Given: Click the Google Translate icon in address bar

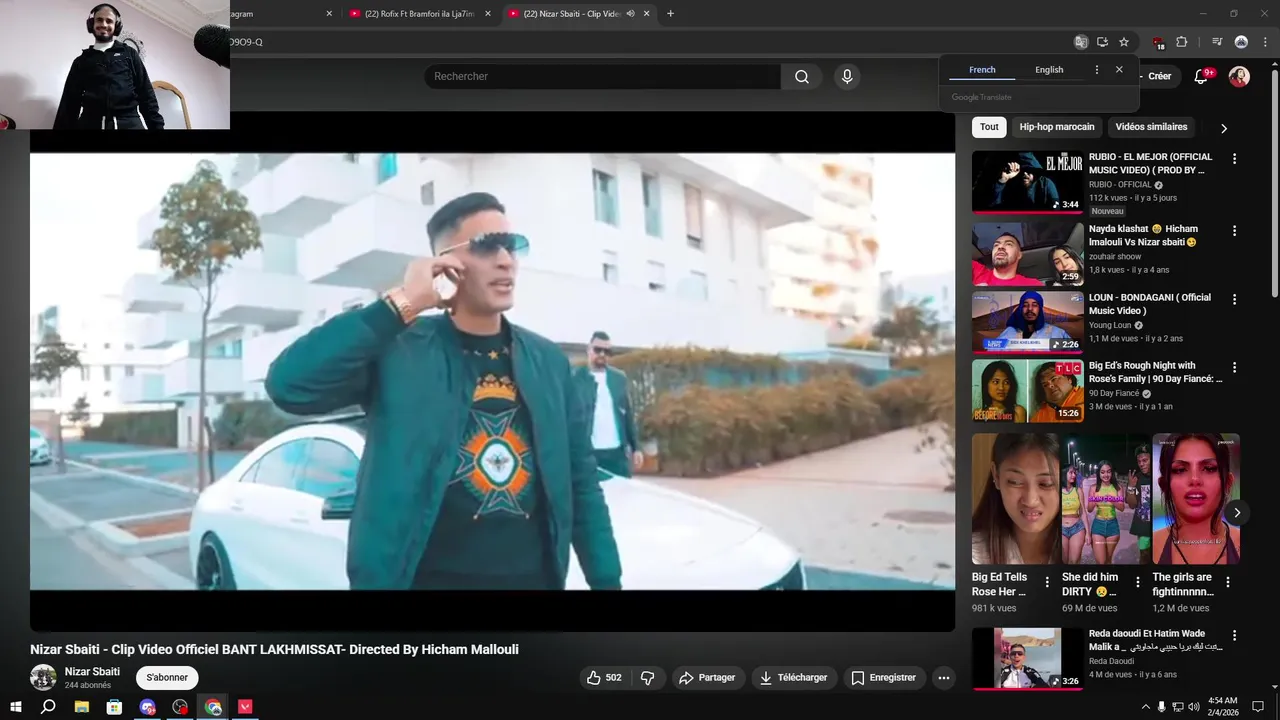Looking at the screenshot, I should click(1080, 42).
